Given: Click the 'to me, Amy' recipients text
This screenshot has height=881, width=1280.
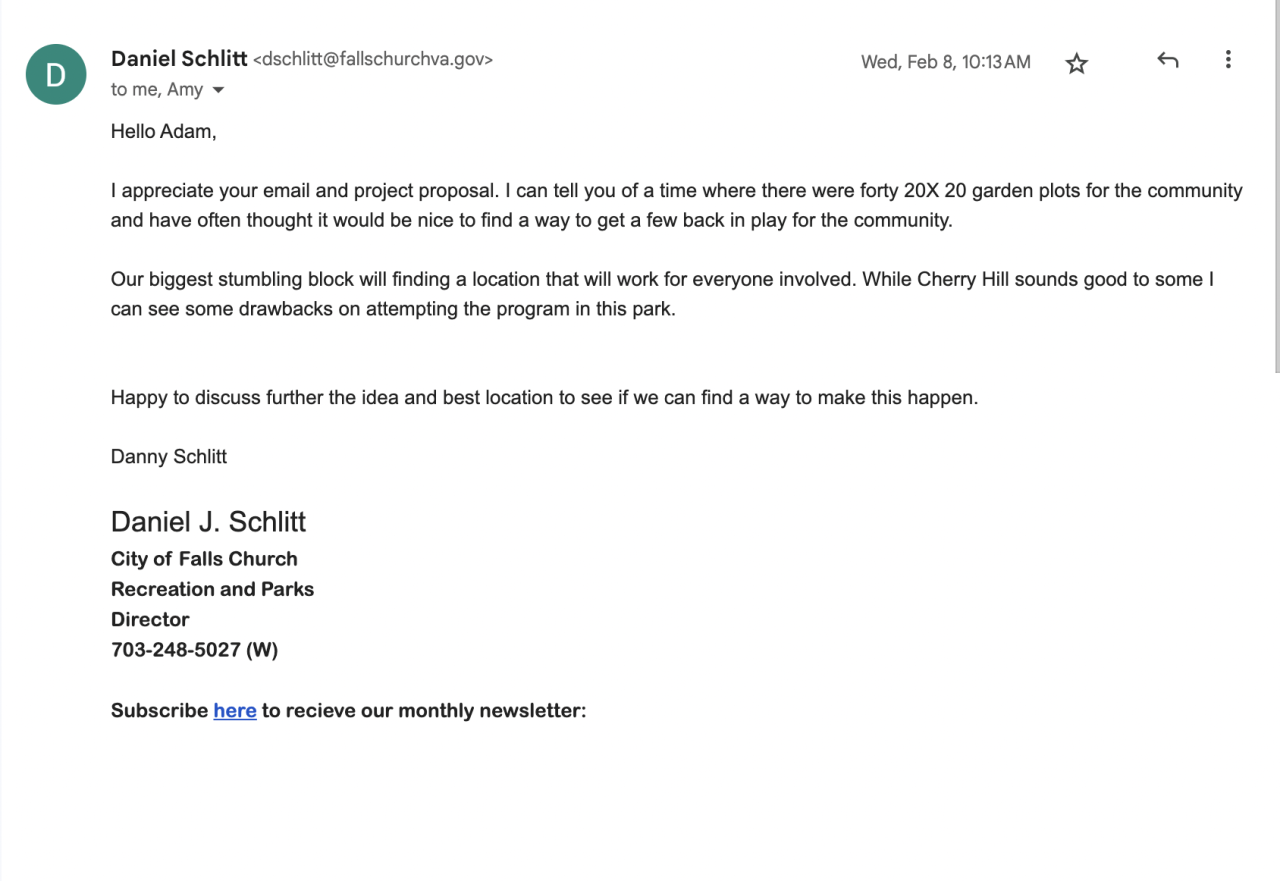Looking at the screenshot, I should pyautogui.click(x=157, y=90).
